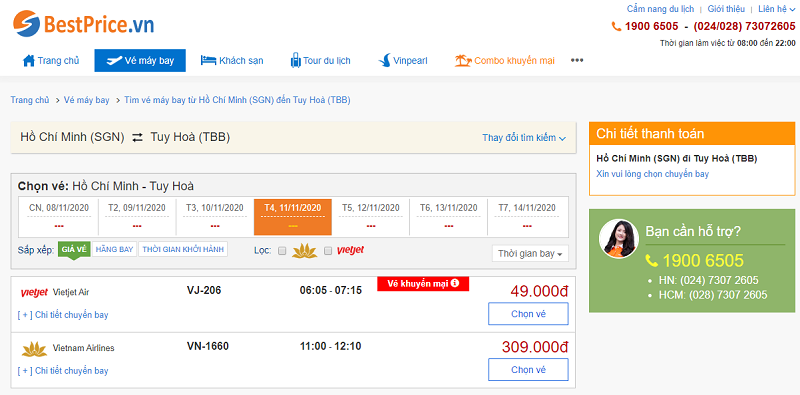This screenshot has width=800, height=395.
Task: Click Chọn vé for Vietnam Airlines VN-1660
Action: point(528,369)
